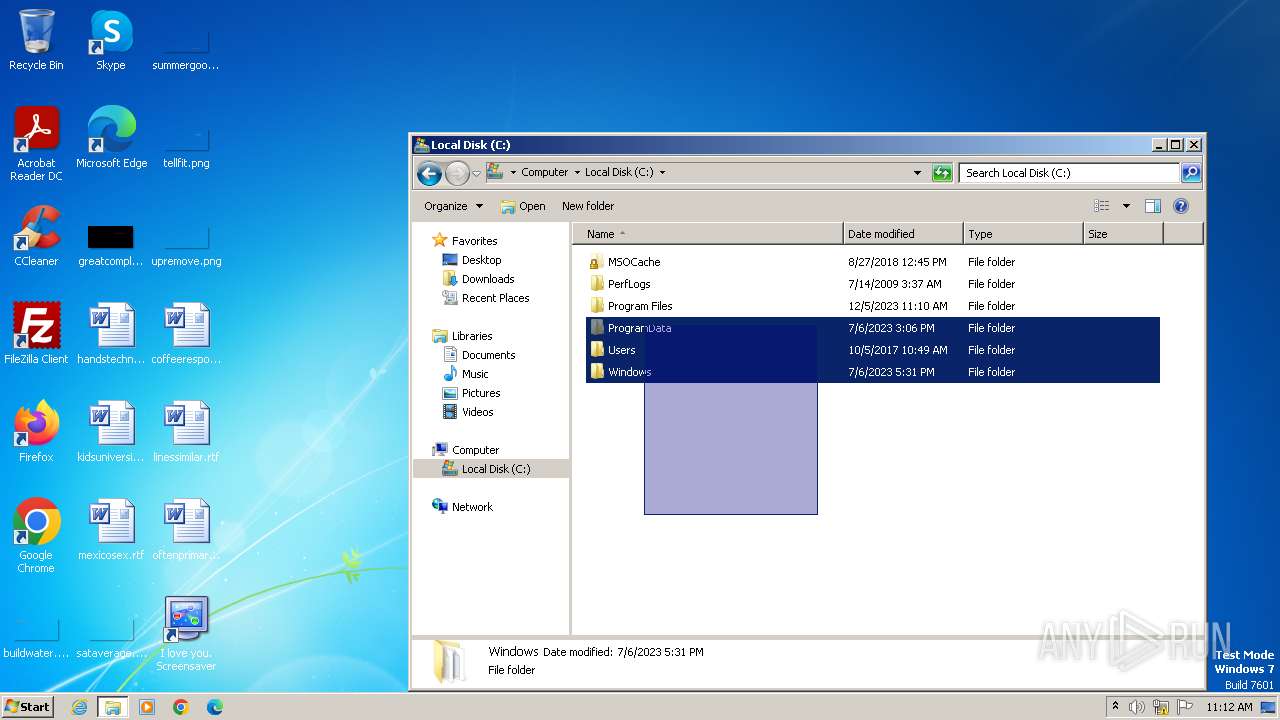1280x720 pixels.
Task: Open the address bar history dropdown
Action: (x=918, y=173)
